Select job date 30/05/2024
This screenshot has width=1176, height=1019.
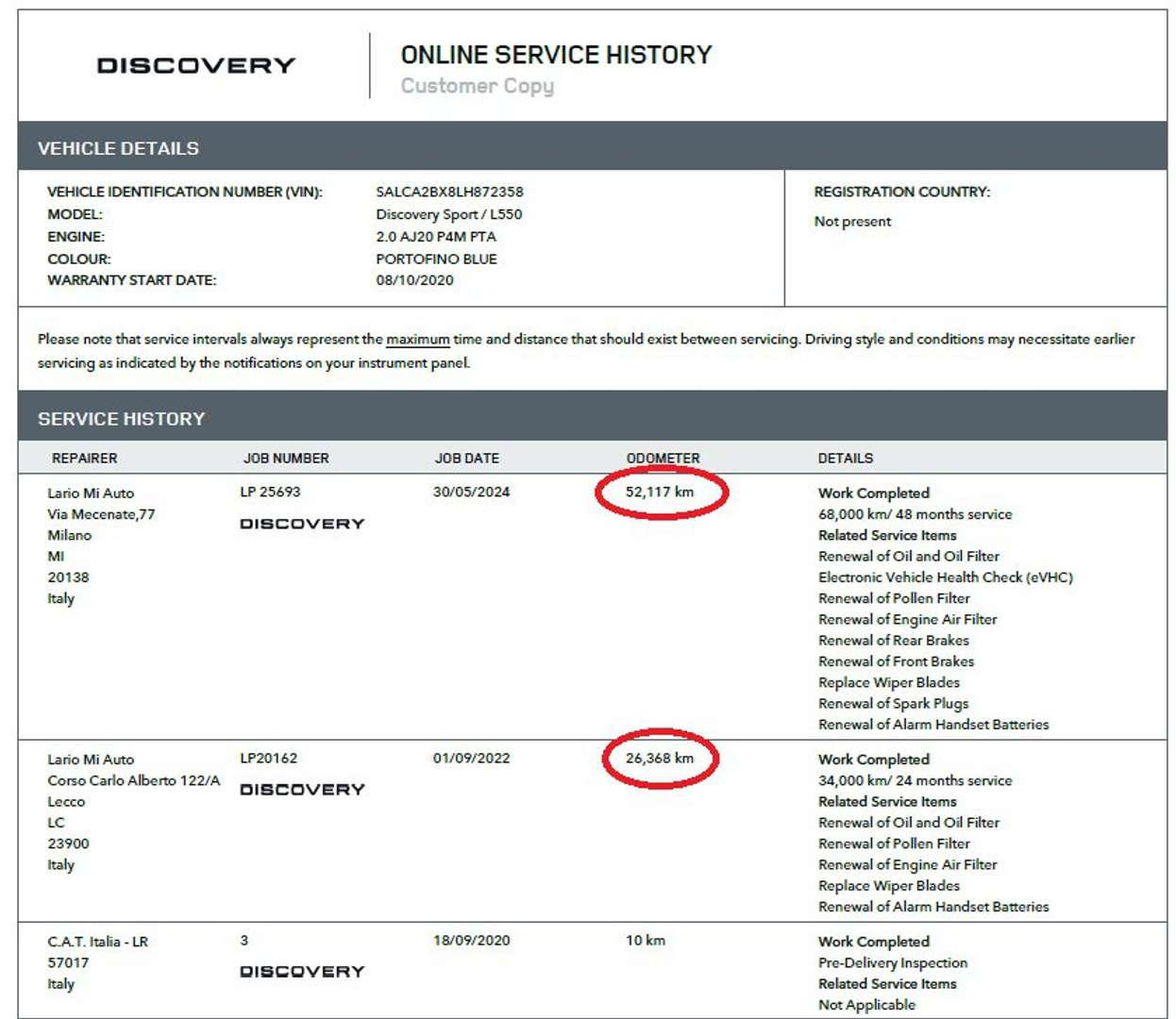(471, 492)
